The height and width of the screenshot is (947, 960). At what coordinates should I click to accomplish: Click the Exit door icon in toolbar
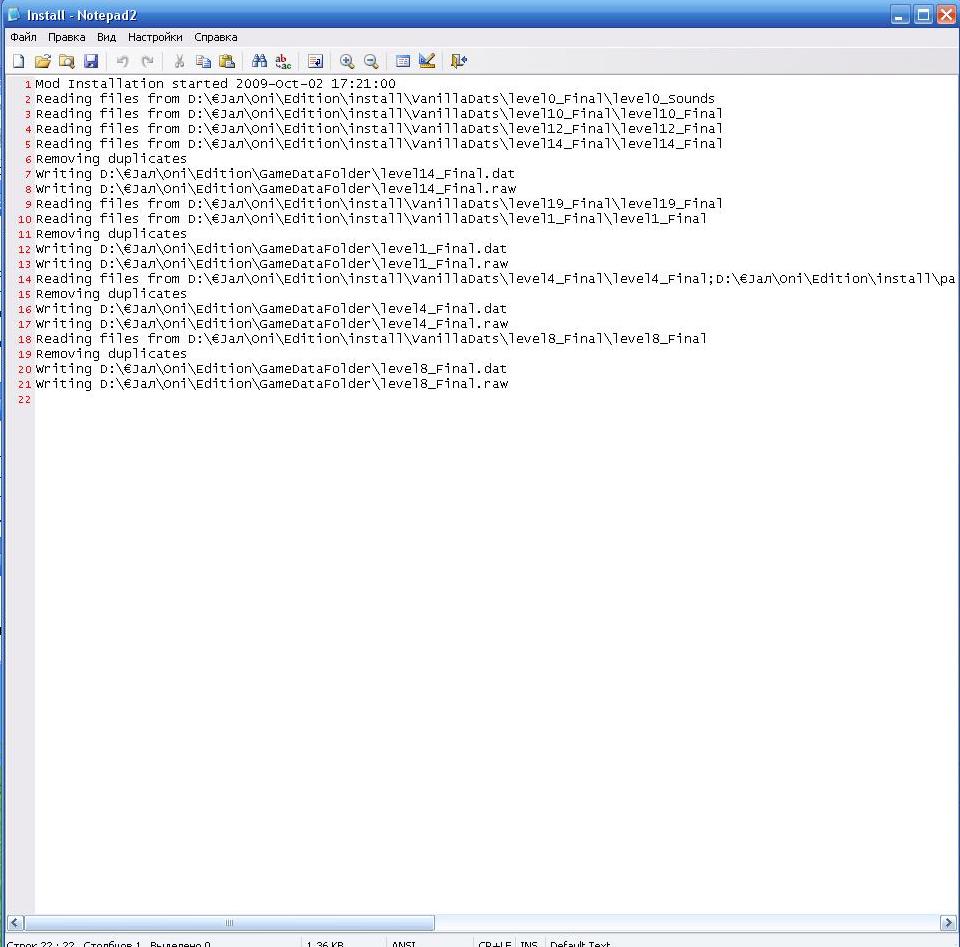(458, 61)
